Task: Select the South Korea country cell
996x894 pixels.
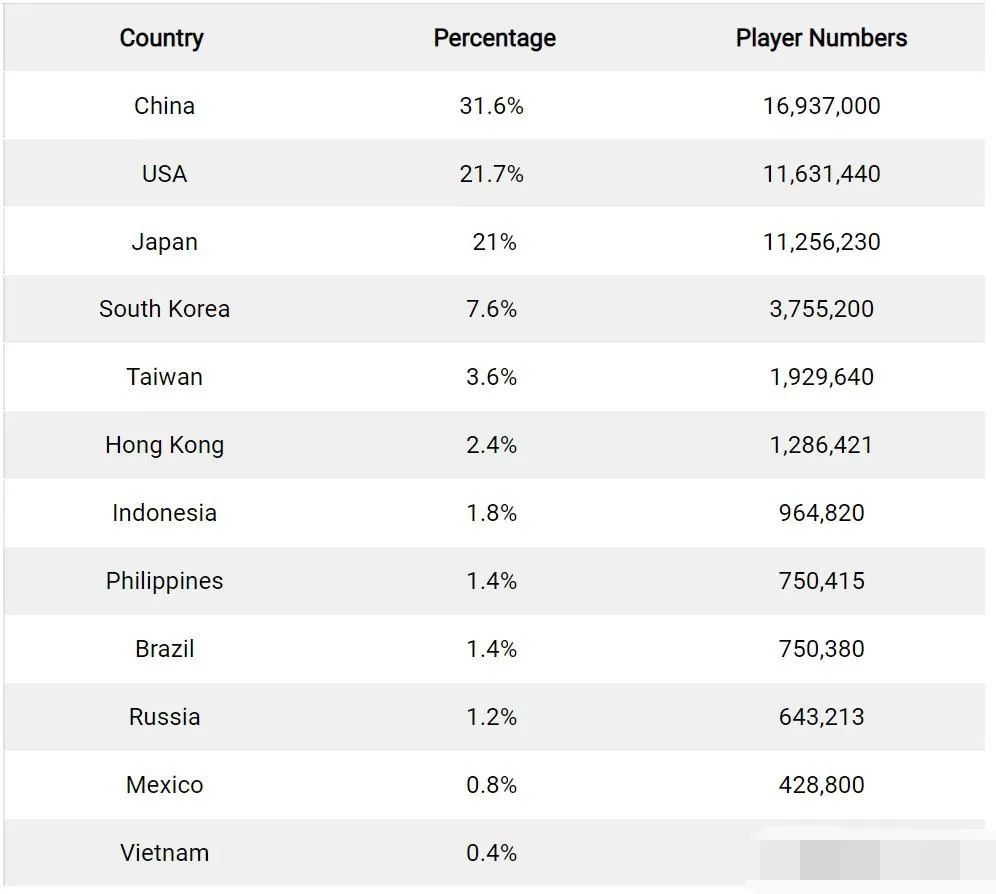Action: [x=165, y=309]
